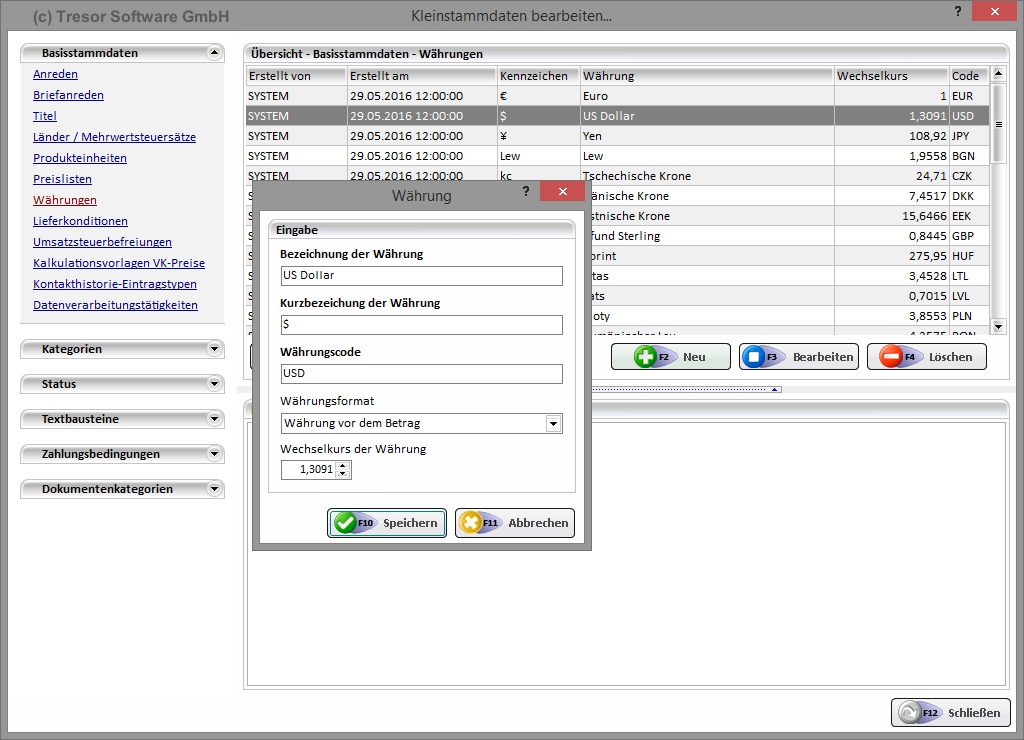Go to Länder / Mehrwertsteuersätze
Screen dimensions: 1024x740
point(114,137)
